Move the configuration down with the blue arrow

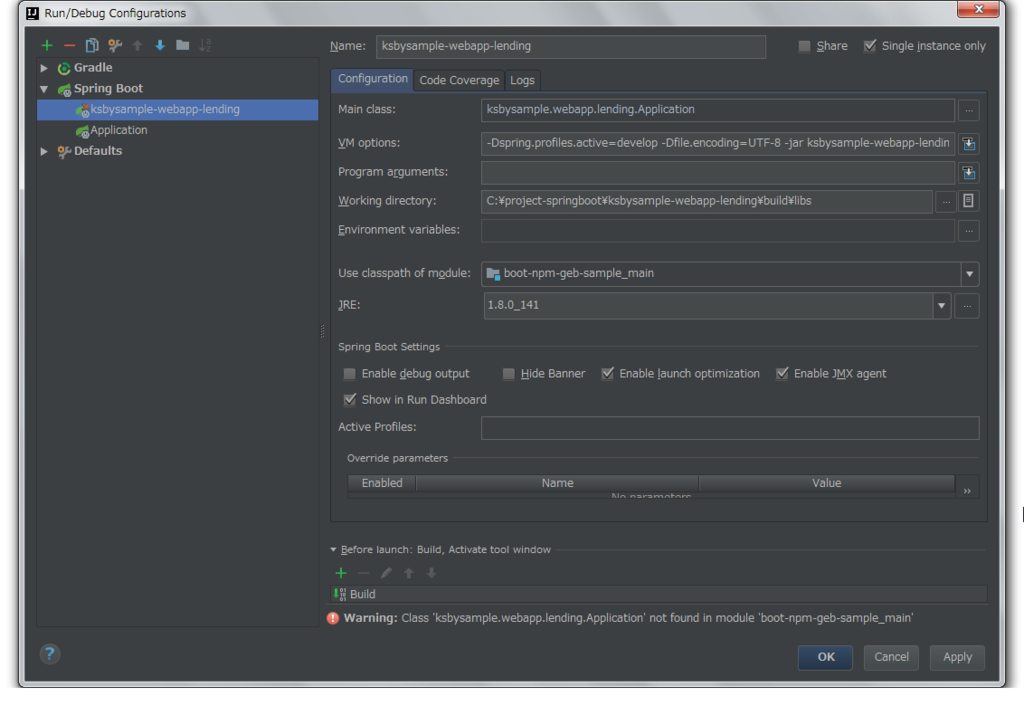pos(160,45)
